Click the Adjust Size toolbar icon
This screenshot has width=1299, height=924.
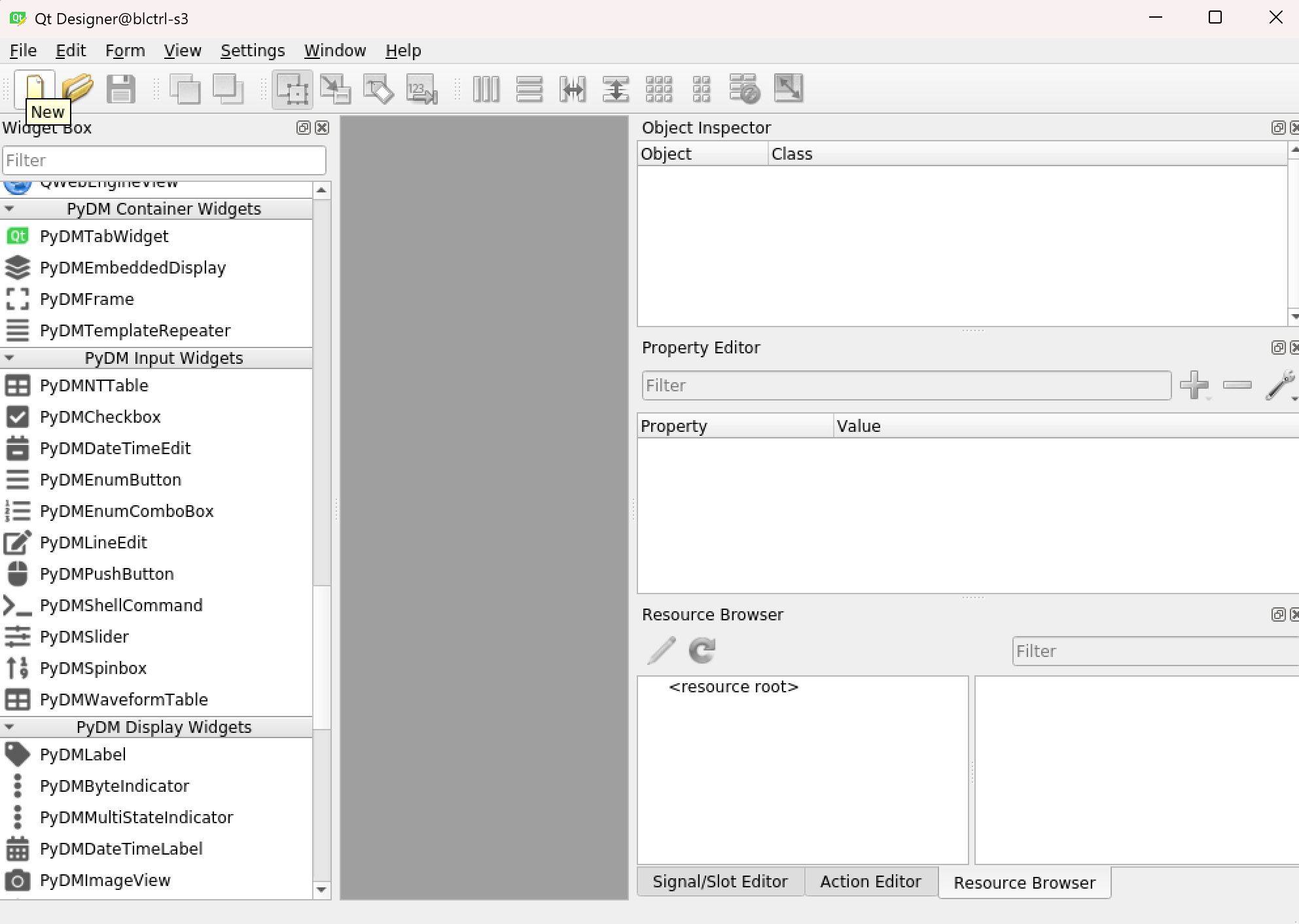click(x=788, y=88)
